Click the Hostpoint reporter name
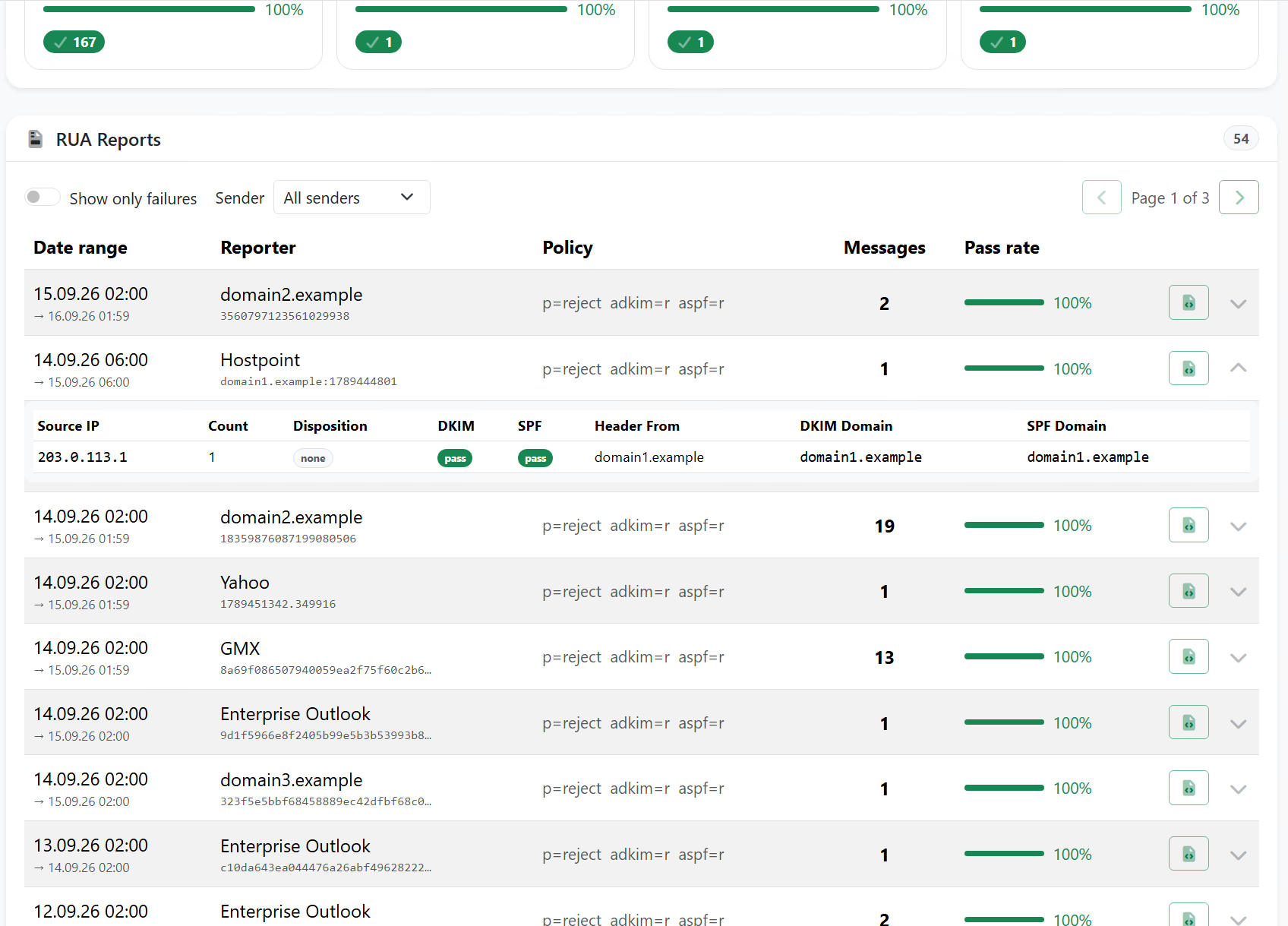The height and width of the screenshot is (926, 1288). point(260,360)
